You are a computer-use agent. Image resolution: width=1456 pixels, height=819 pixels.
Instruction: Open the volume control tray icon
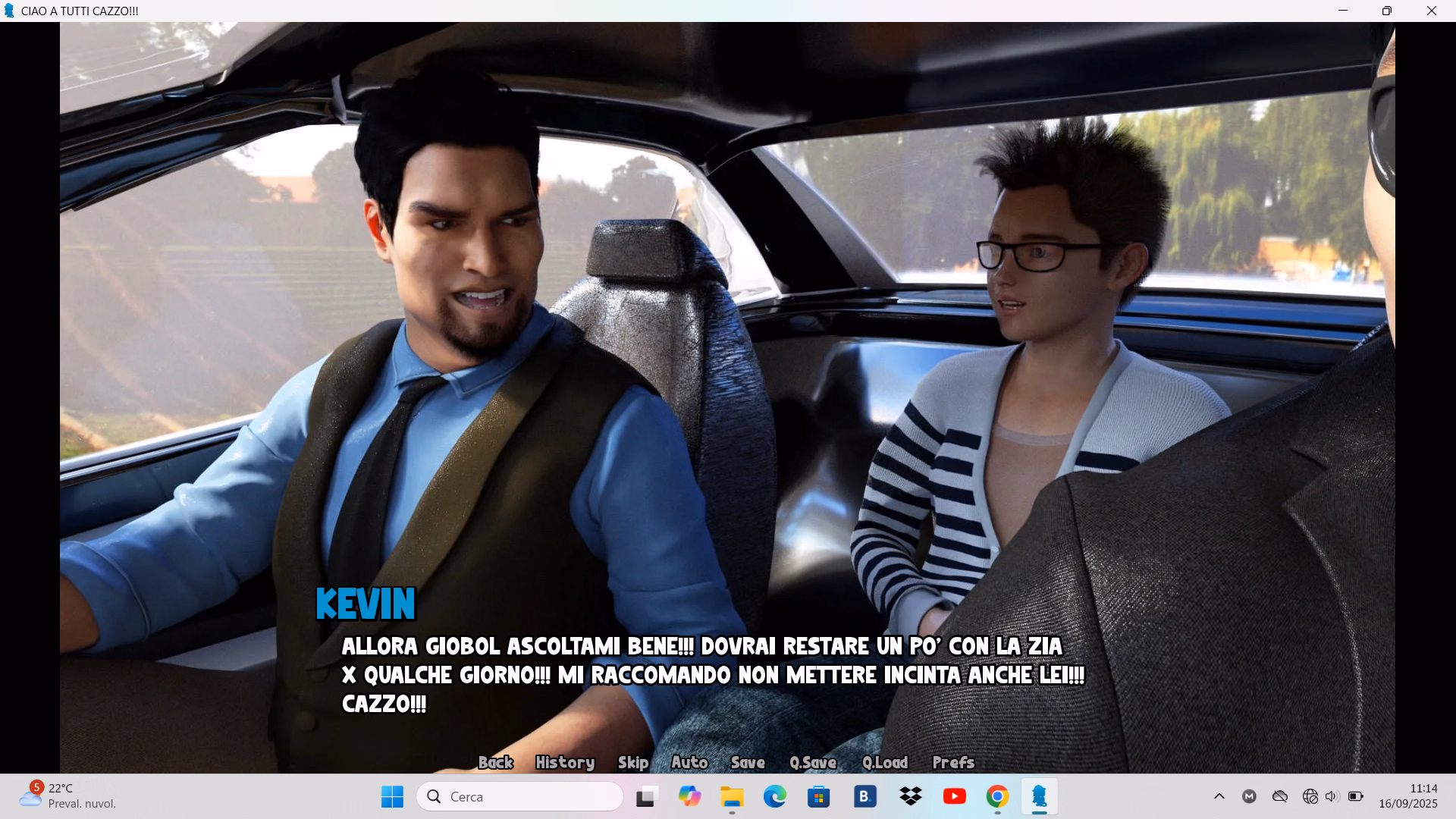[1332, 796]
